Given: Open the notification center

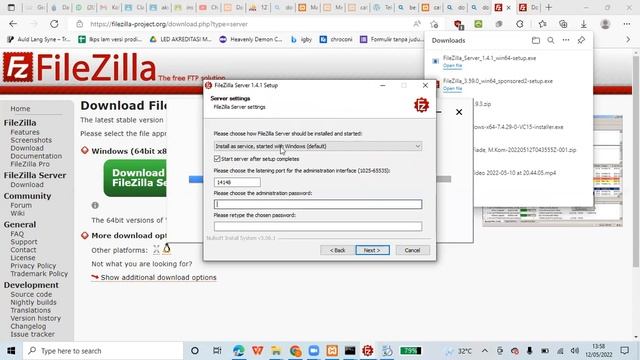Looking at the screenshot, I should (624, 351).
